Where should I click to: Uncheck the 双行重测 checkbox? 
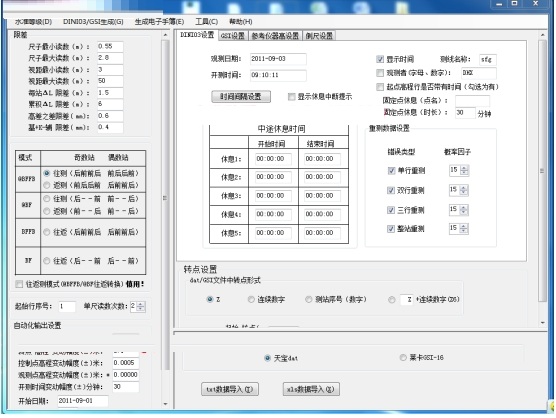pos(391,190)
